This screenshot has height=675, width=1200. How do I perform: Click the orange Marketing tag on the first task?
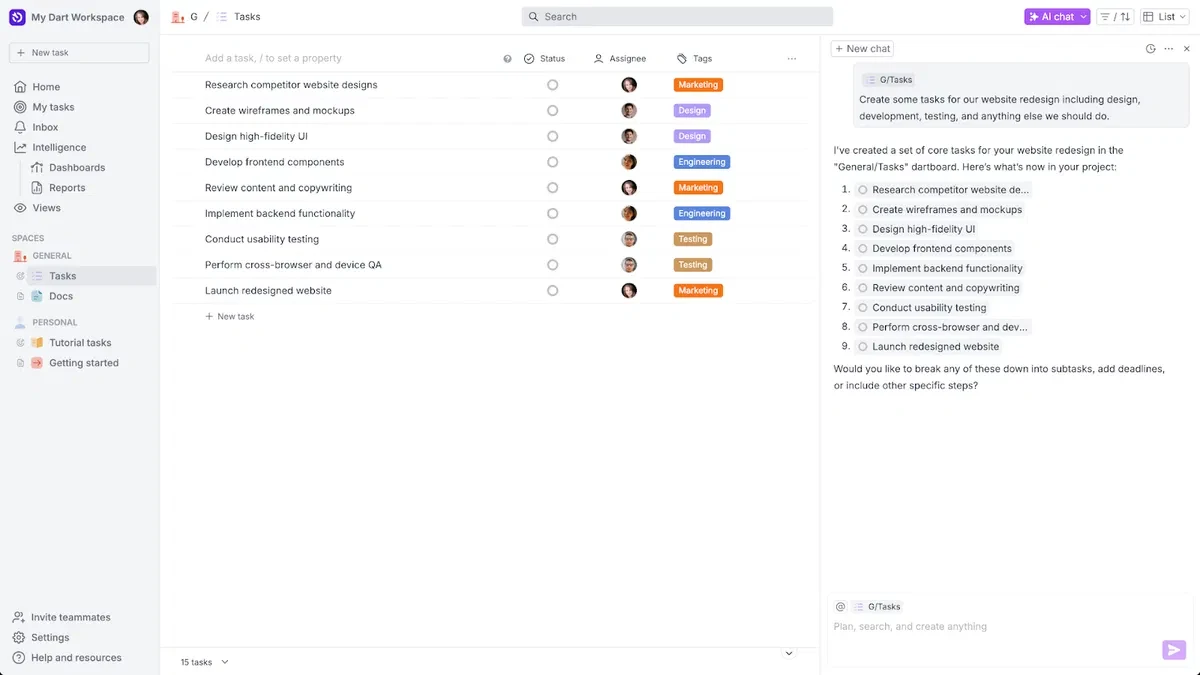tap(698, 85)
